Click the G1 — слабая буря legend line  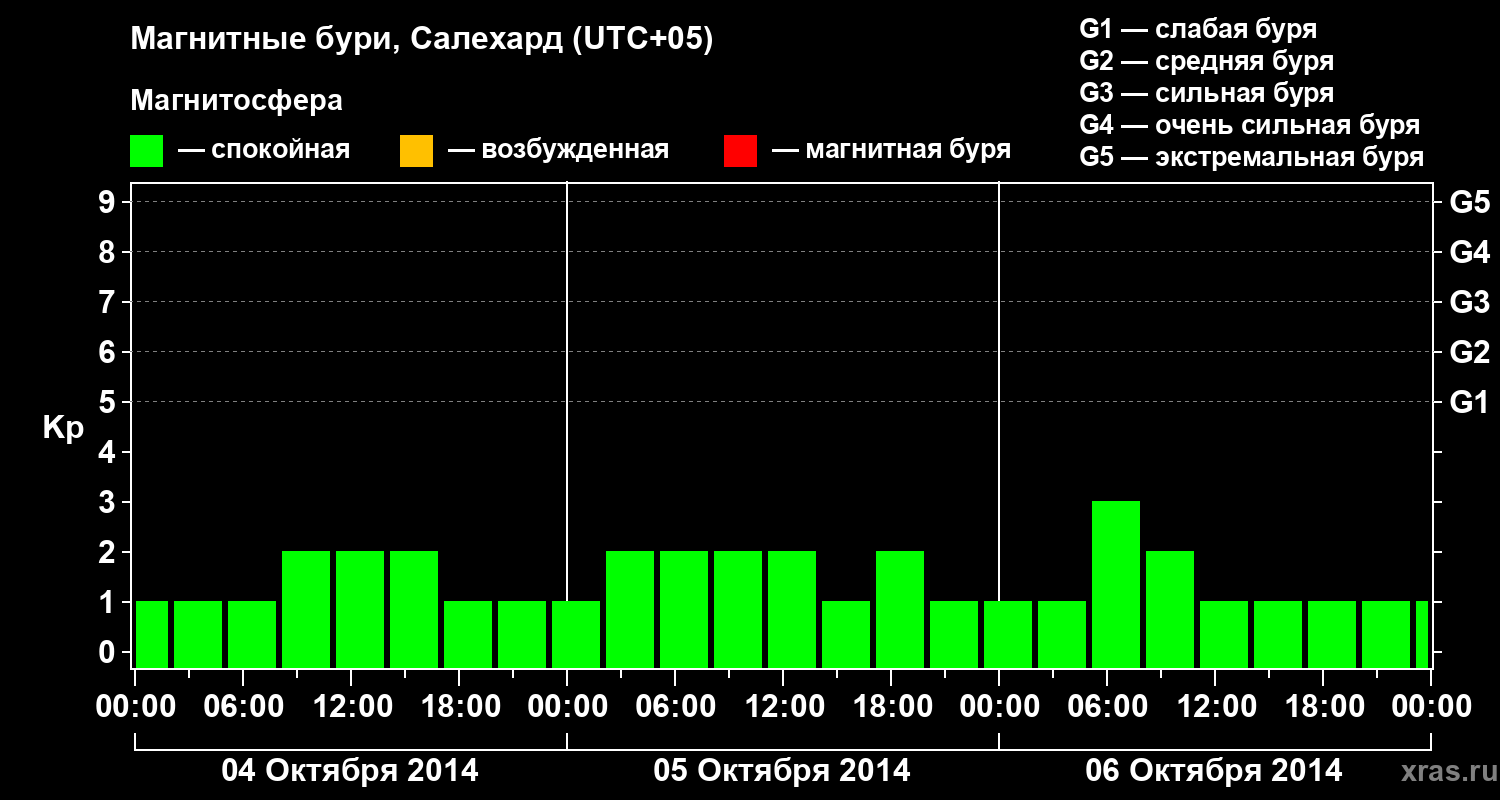click(x=1198, y=29)
